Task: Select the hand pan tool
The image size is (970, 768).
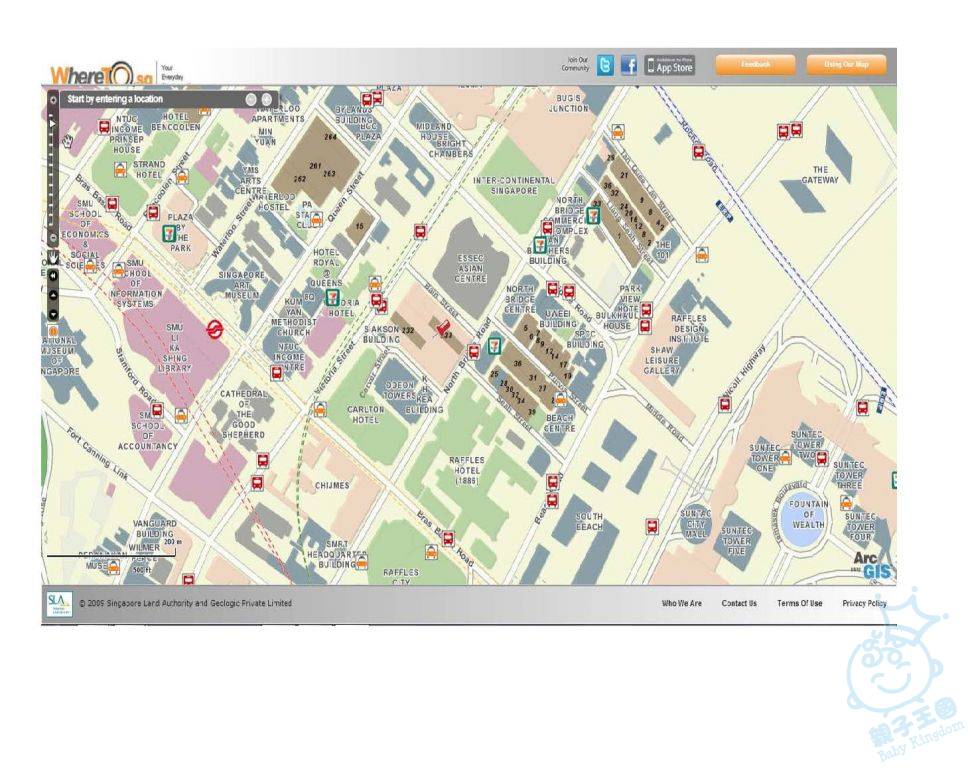Action: [x=53, y=257]
